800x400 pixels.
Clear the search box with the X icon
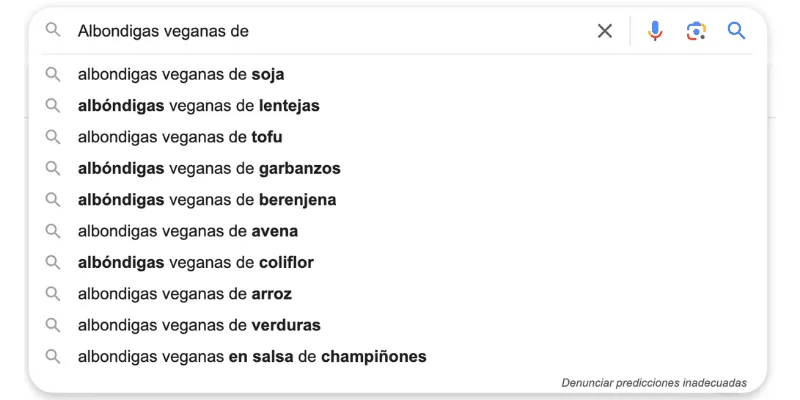[605, 31]
